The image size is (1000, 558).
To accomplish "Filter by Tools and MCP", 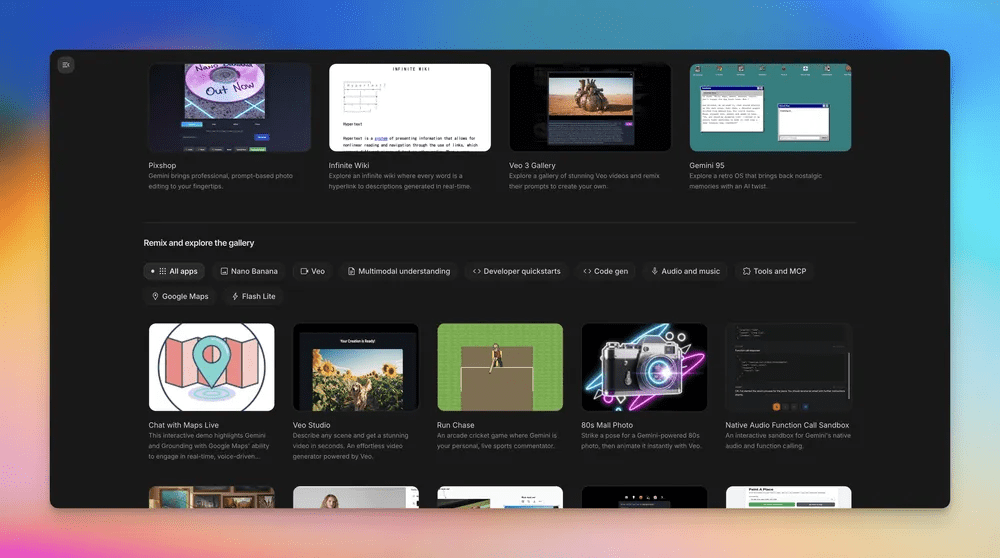I will pyautogui.click(x=774, y=271).
